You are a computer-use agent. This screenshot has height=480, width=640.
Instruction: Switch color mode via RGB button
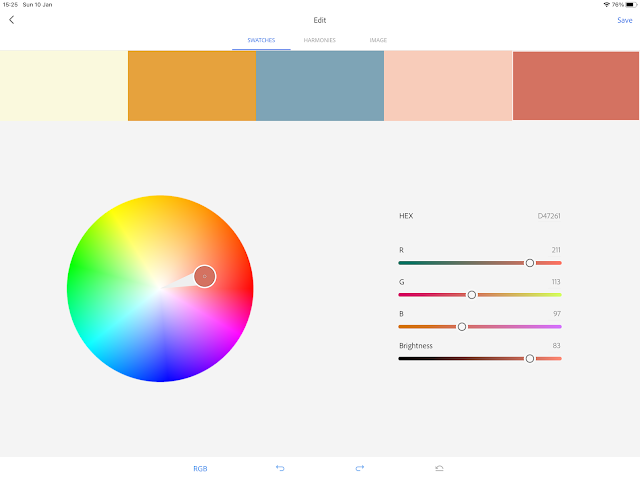[x=200, y=469]
